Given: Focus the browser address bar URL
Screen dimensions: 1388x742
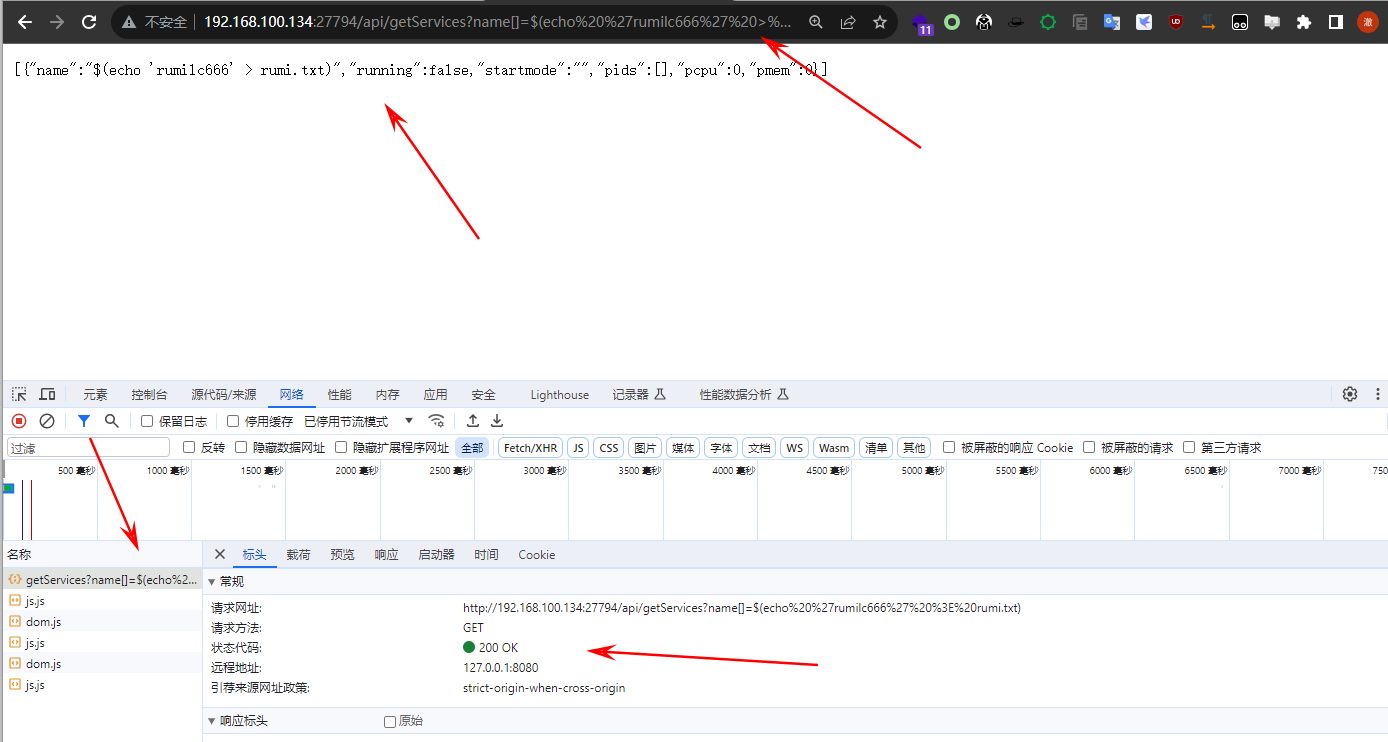Looking at the screenshot, I should pyautogui.click(x=498, y=21).
